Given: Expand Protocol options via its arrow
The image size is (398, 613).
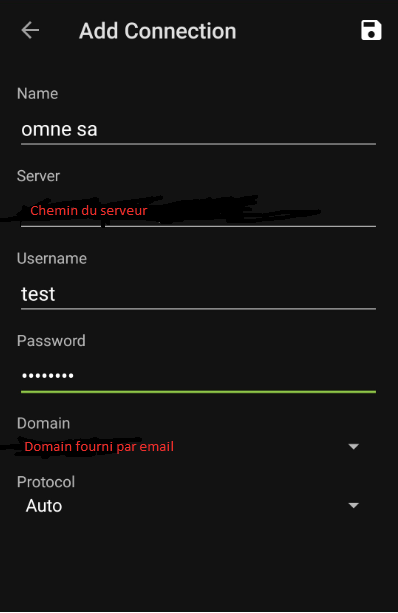Looking at the screenshot, I should tap(353, 505).
